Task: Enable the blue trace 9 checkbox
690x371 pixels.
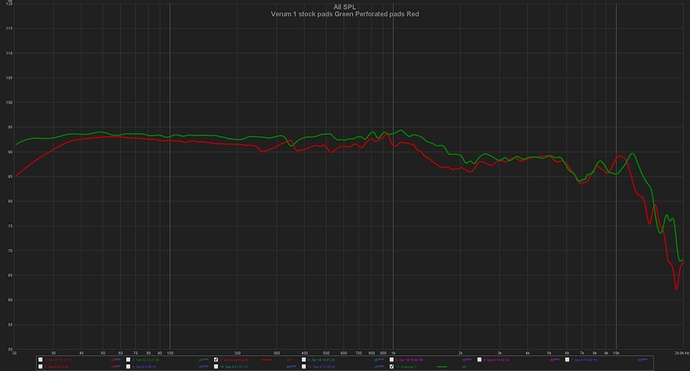Action: 128,367
